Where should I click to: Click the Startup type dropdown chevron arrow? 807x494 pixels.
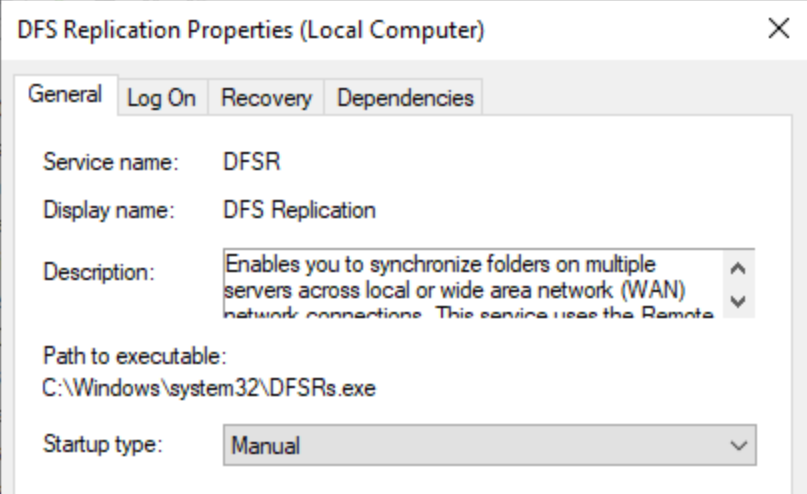[x=738, y=443]
